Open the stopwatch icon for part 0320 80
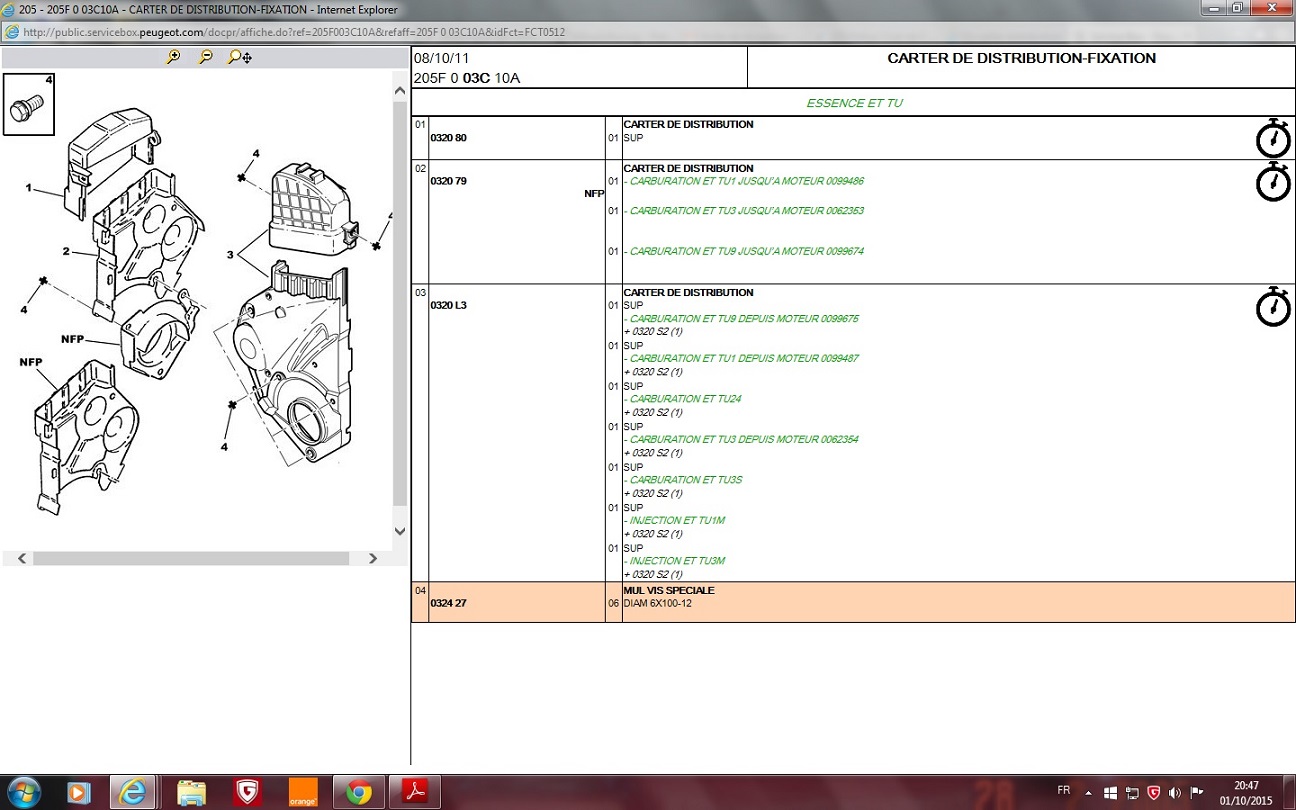1296x810 pixels. [x=1273, y=138]
